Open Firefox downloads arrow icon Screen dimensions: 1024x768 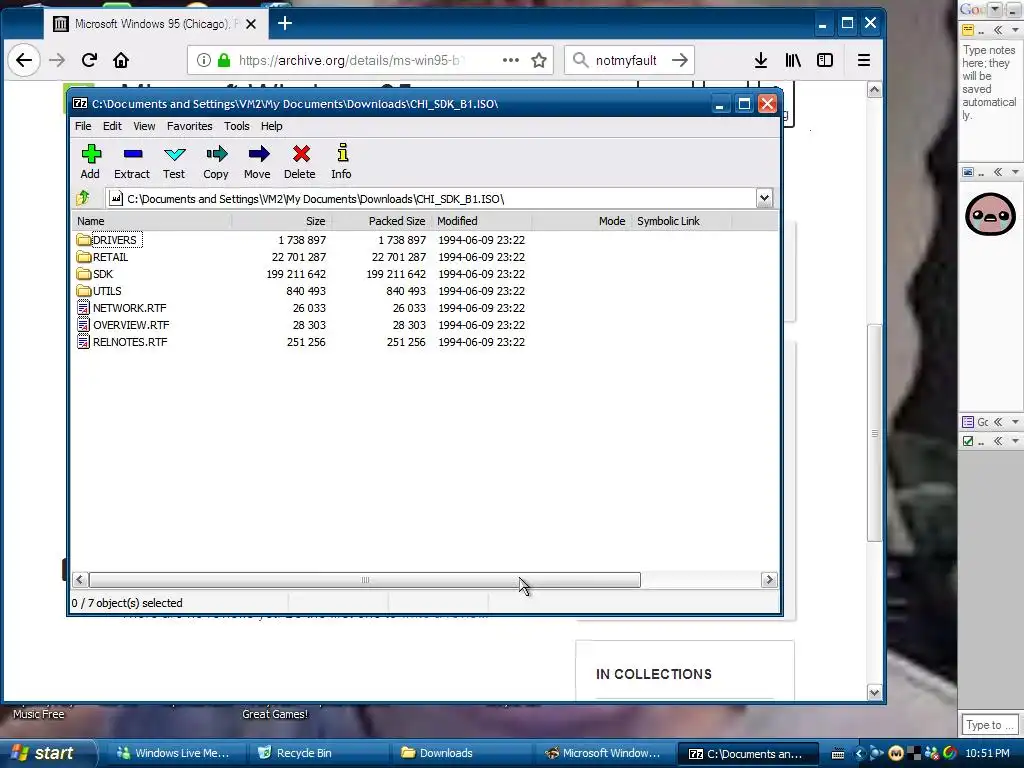pyautogui.click(x=761, y=60)
